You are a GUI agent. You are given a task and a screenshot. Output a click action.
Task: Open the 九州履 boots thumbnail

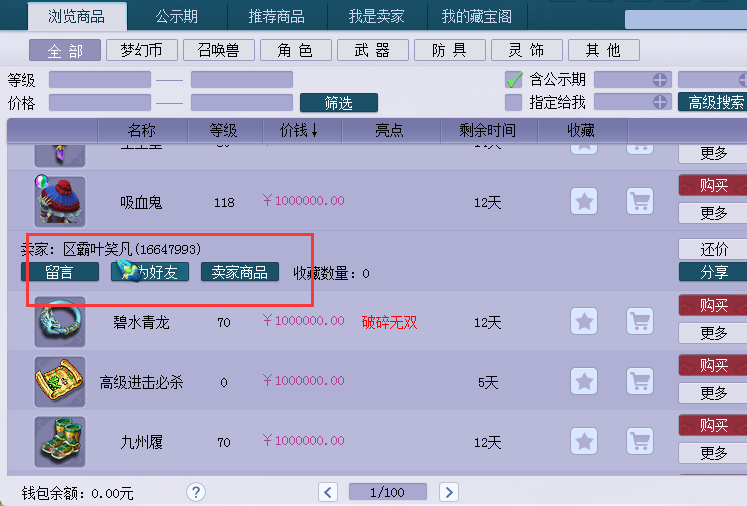[x=60, y=442]
